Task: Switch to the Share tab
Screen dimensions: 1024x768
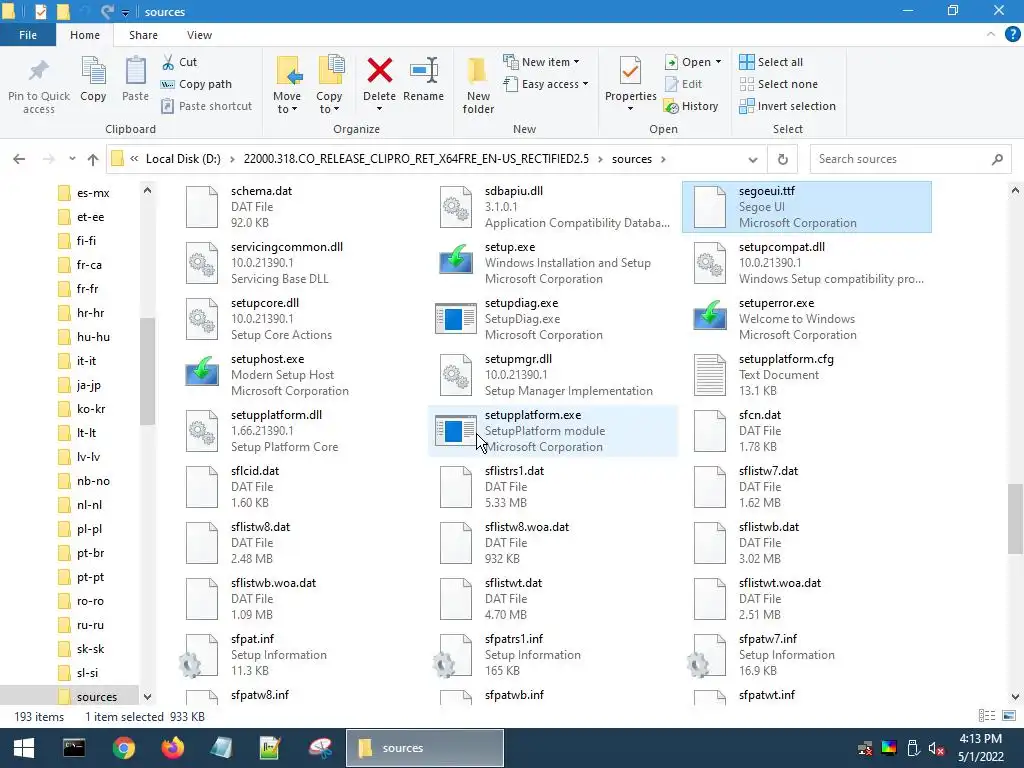Action: pyautogui.click(x=143, y=35)
